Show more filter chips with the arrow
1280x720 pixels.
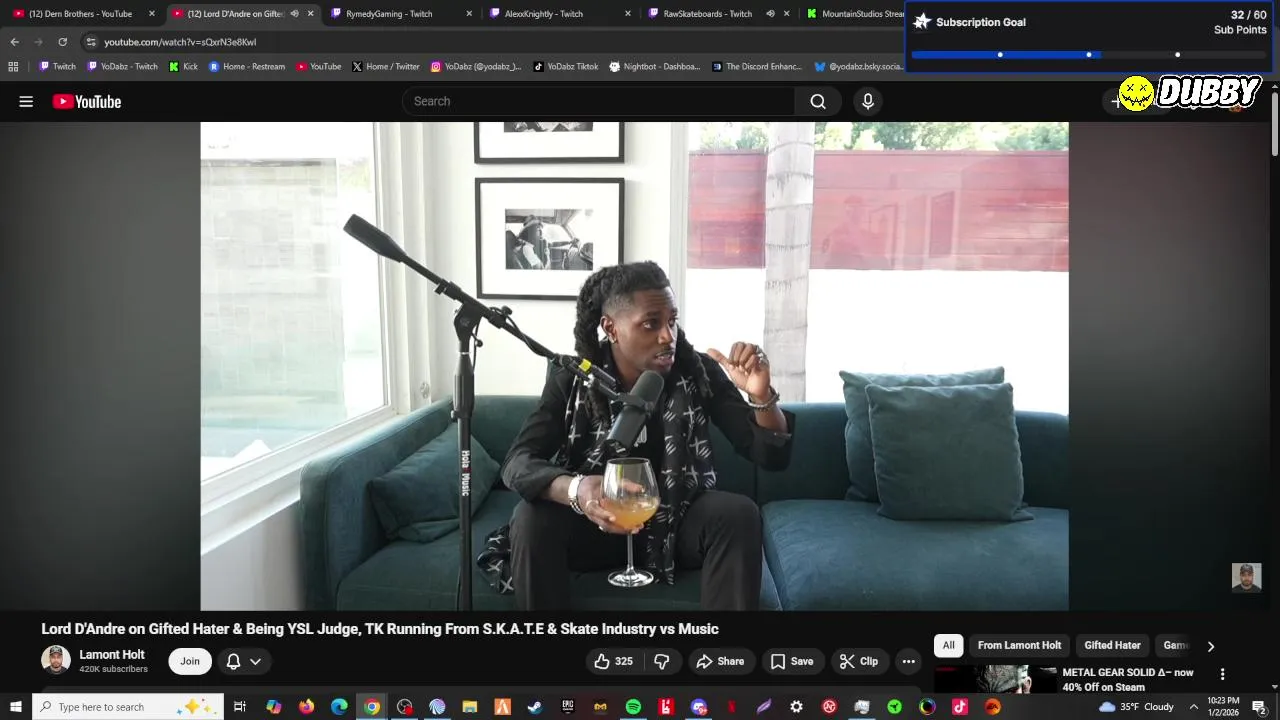point(1210,646)
